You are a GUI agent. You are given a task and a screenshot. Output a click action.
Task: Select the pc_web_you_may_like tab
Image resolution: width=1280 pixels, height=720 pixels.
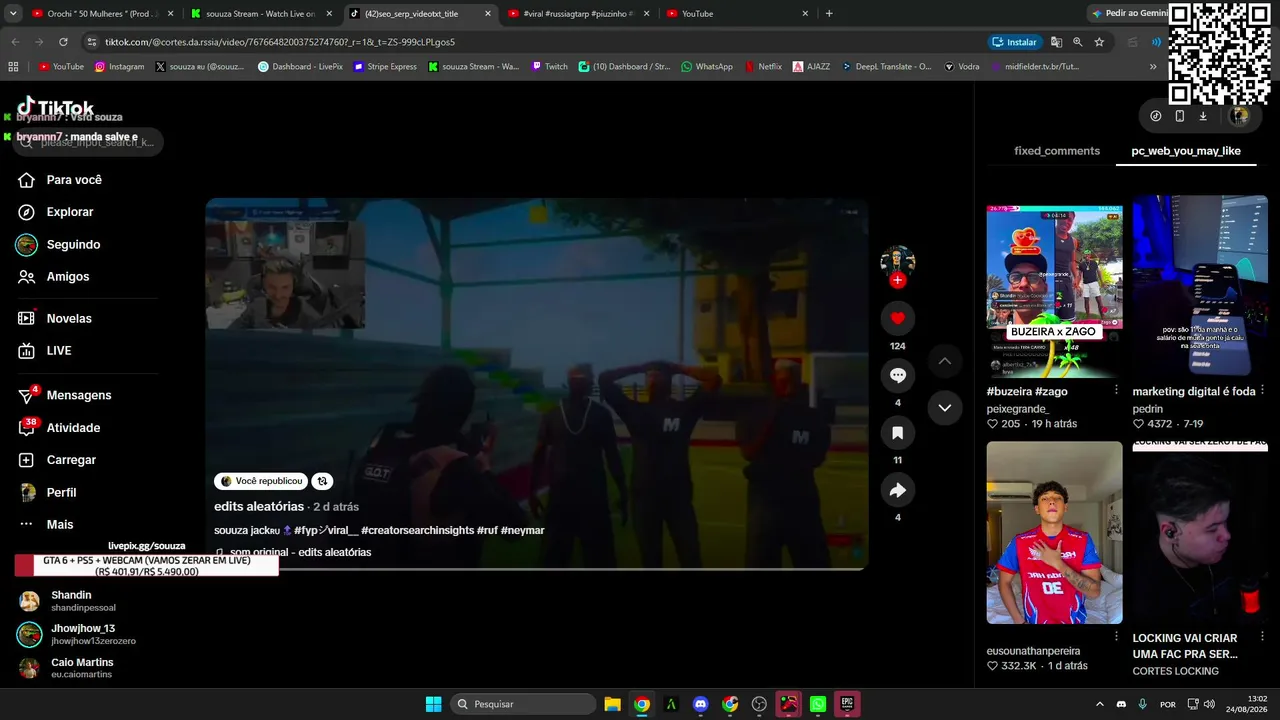tap(1186, 151)
